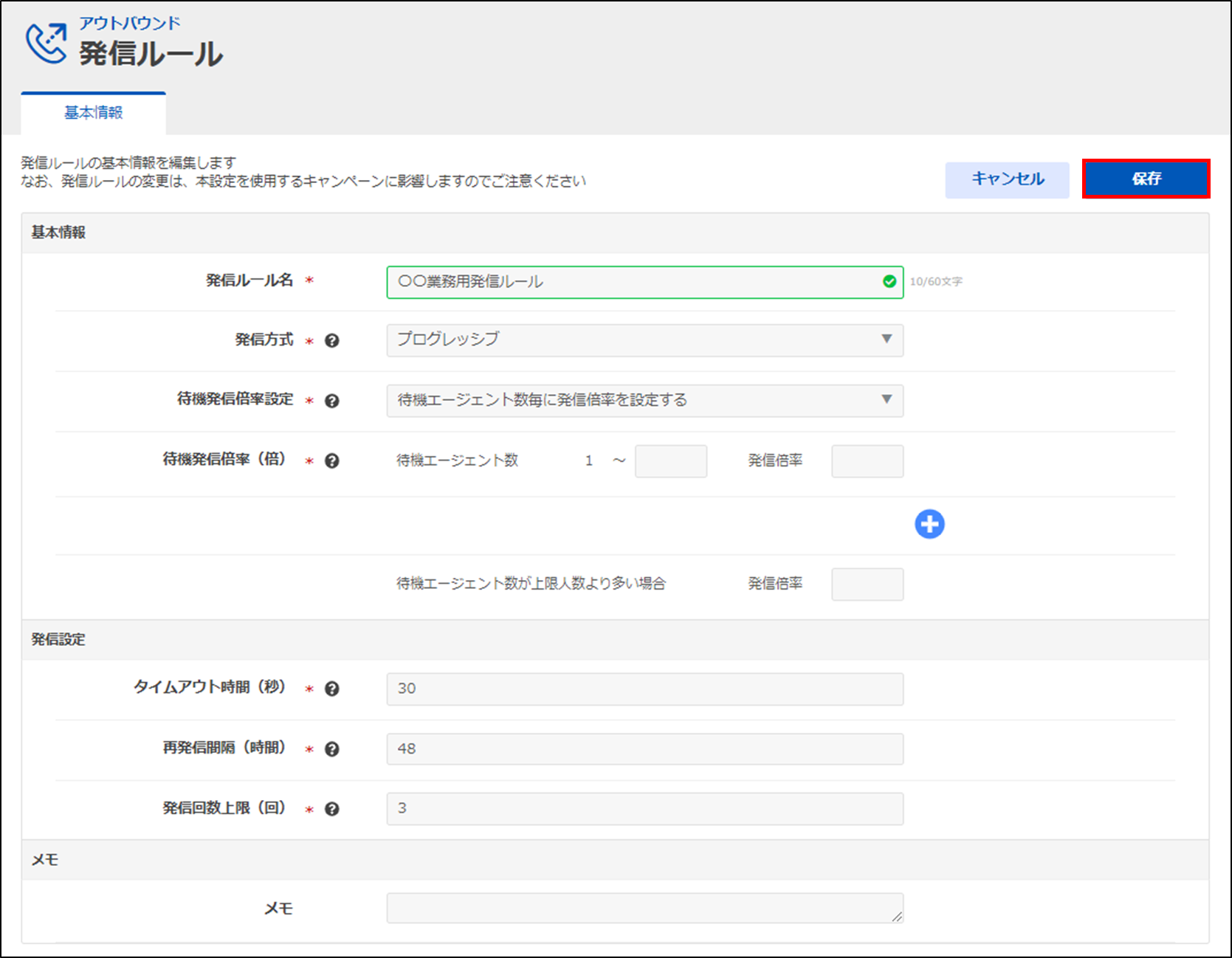Image resolution: width=1232 pixels, height=958 pixels.
Task: Click the 発信ルール page title
Action: click(151, 54)
